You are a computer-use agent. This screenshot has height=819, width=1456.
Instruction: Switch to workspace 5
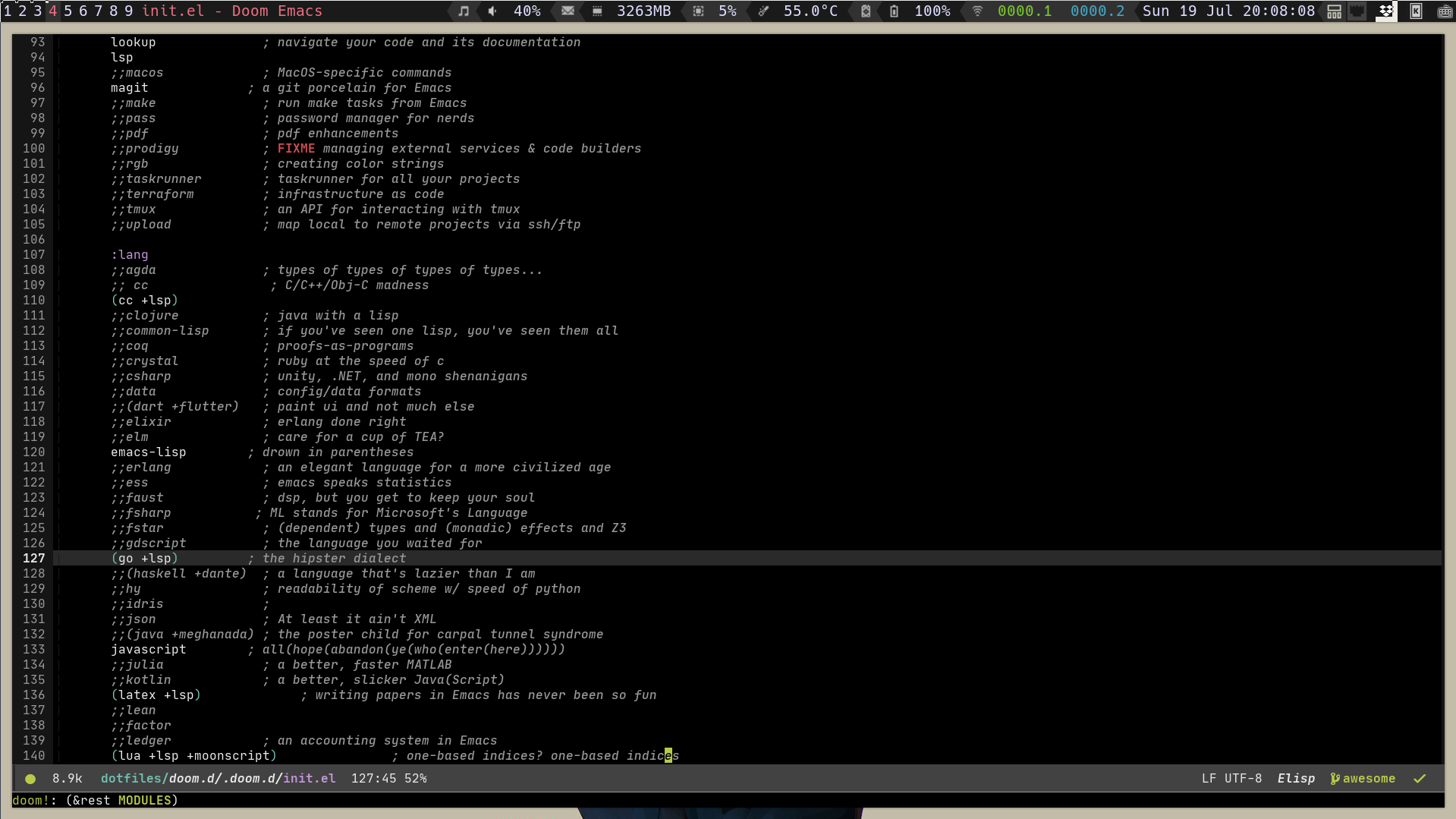coord(68,11)
